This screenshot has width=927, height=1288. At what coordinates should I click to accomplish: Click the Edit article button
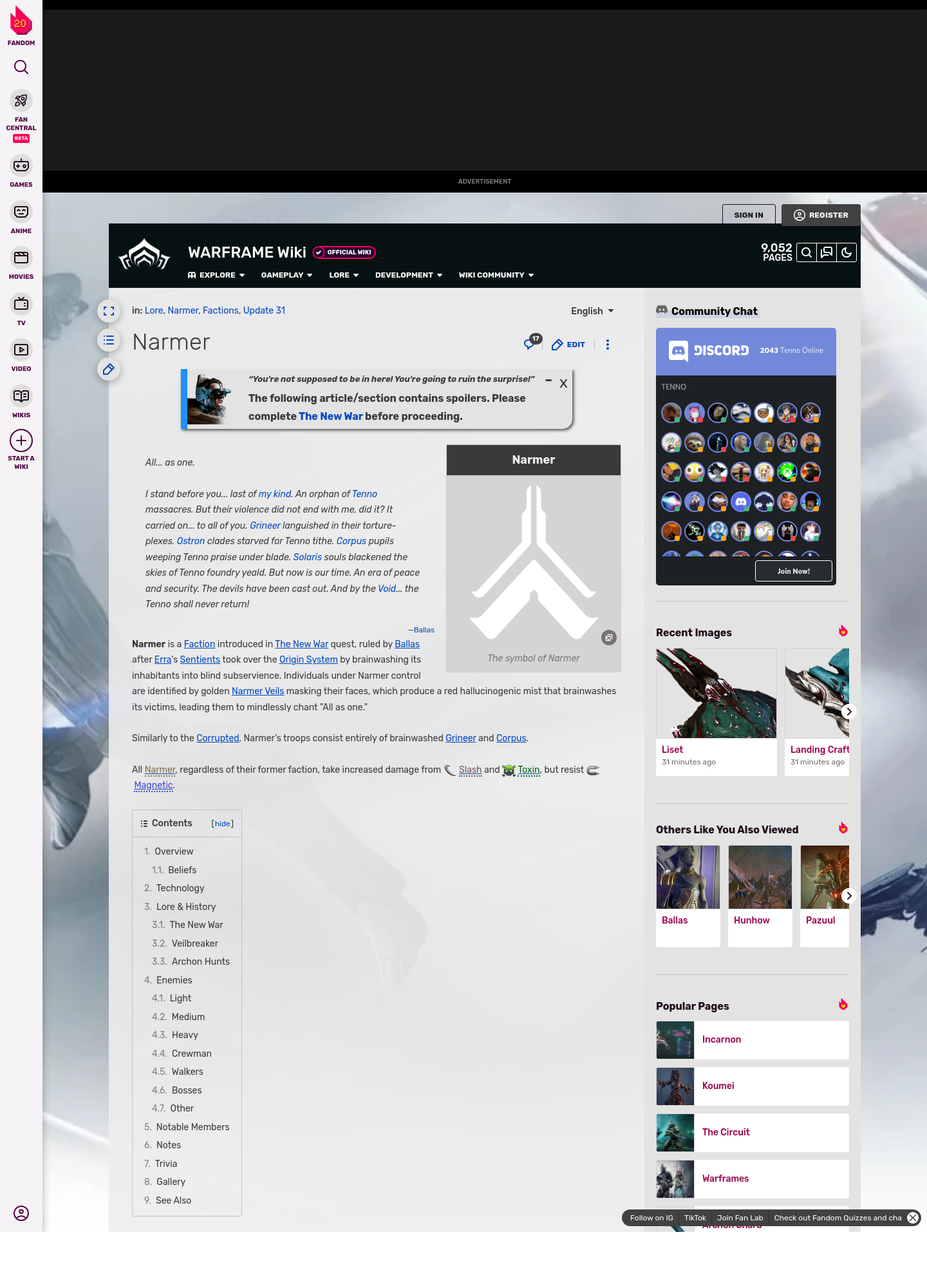point(568,345)
